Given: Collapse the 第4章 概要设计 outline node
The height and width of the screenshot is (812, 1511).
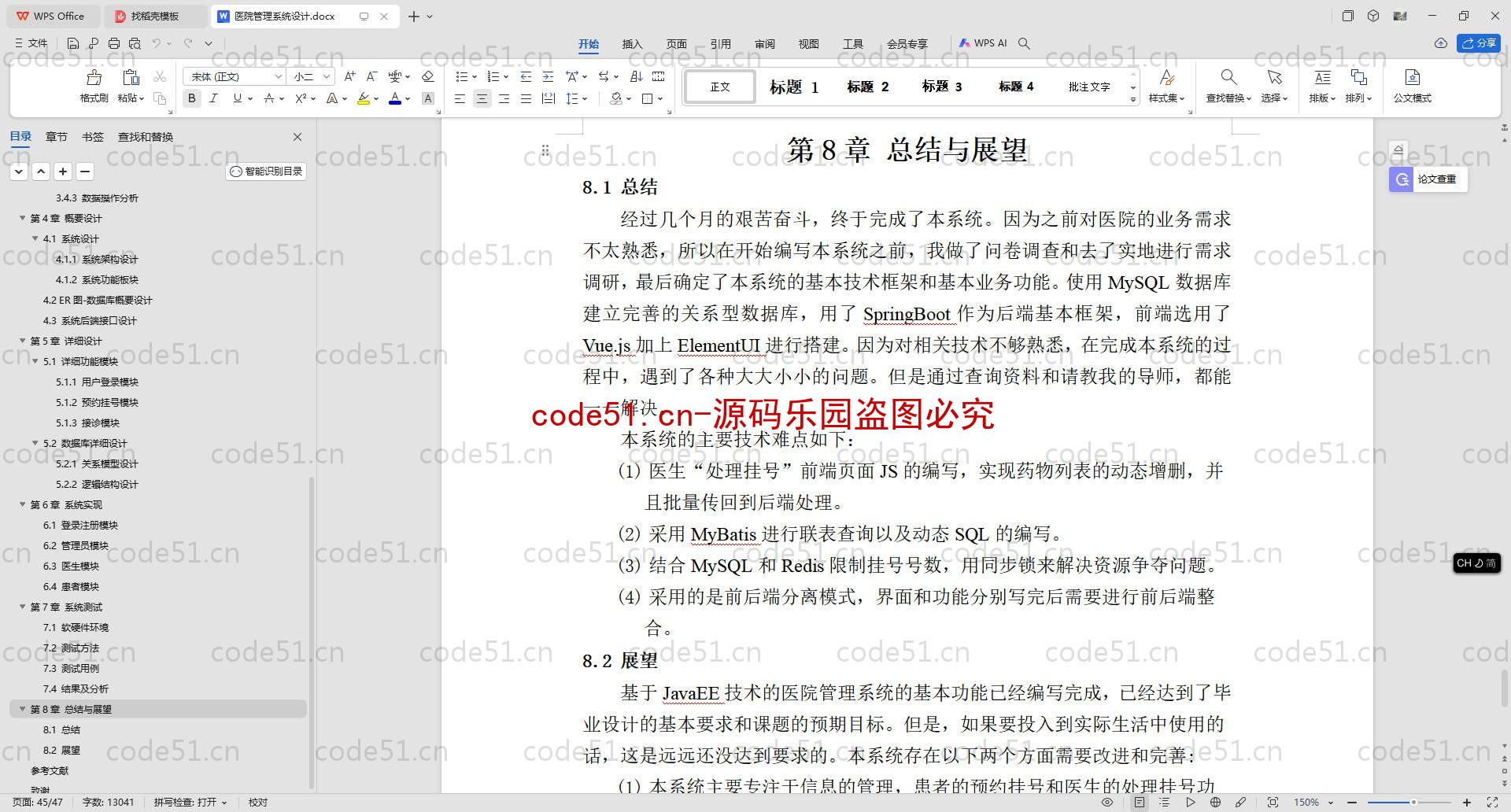Looking at the screenshot, I should [x=23, y=218].
